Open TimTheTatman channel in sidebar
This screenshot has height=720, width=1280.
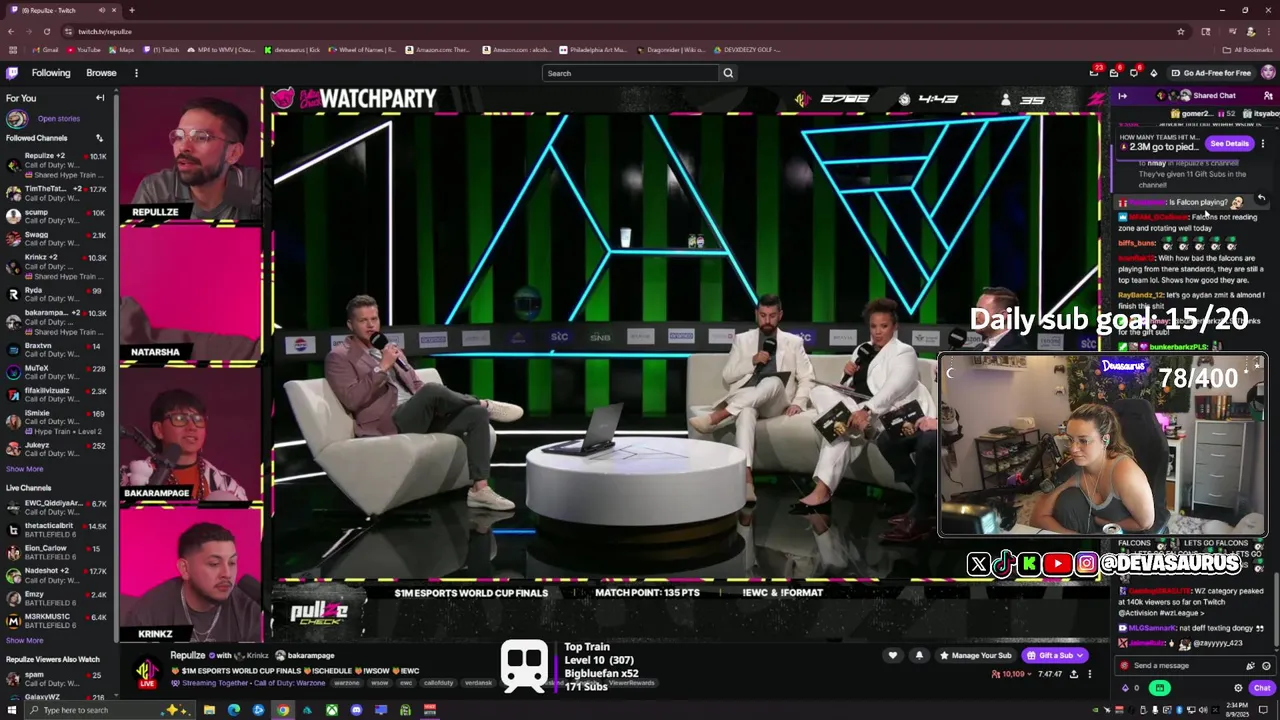tap(57, 194)
